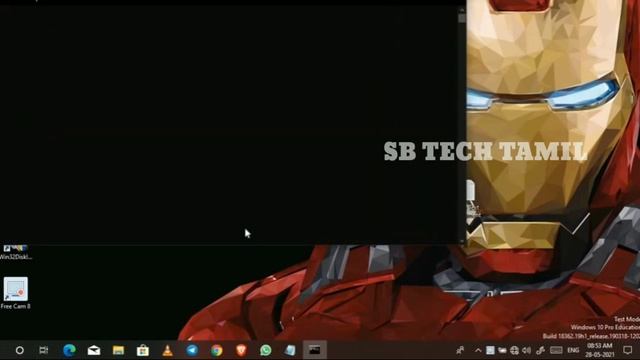The width and height of the screenshot is (640, 360).
Task: Open Telegram from taskbar
Action: (x=192, y=350)
